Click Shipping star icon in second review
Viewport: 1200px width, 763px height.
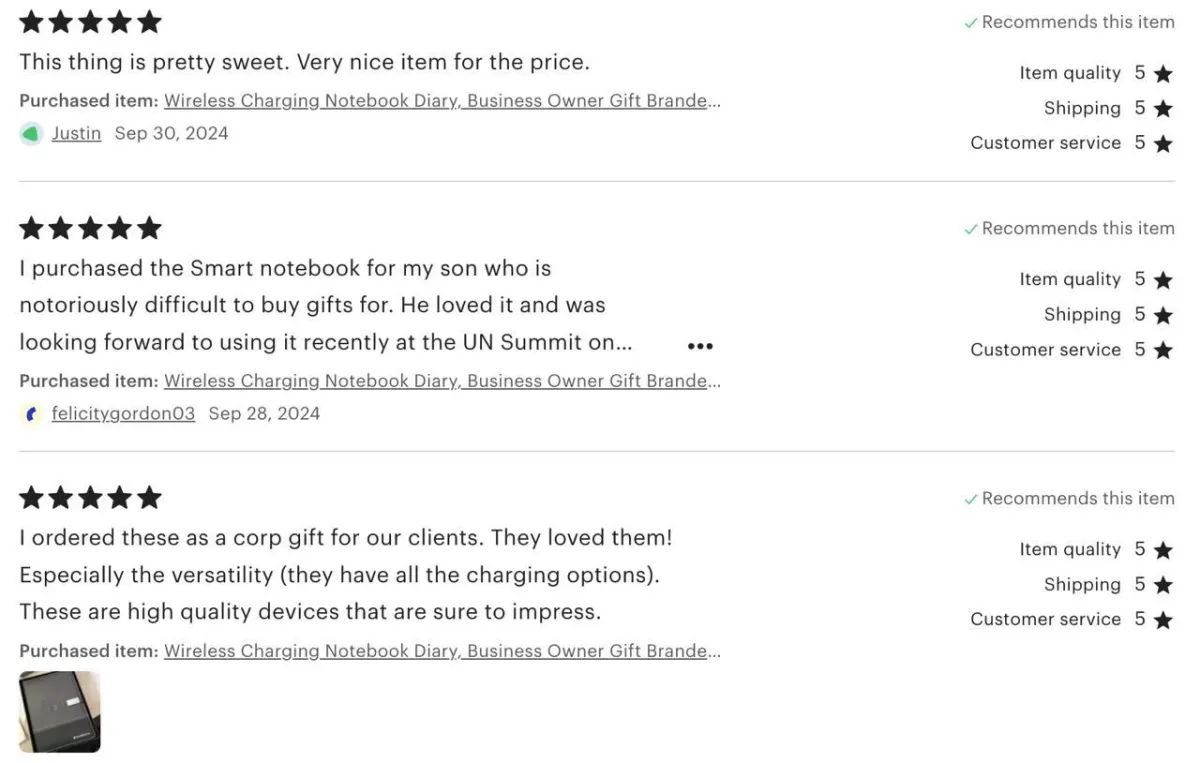[1162, 315]
